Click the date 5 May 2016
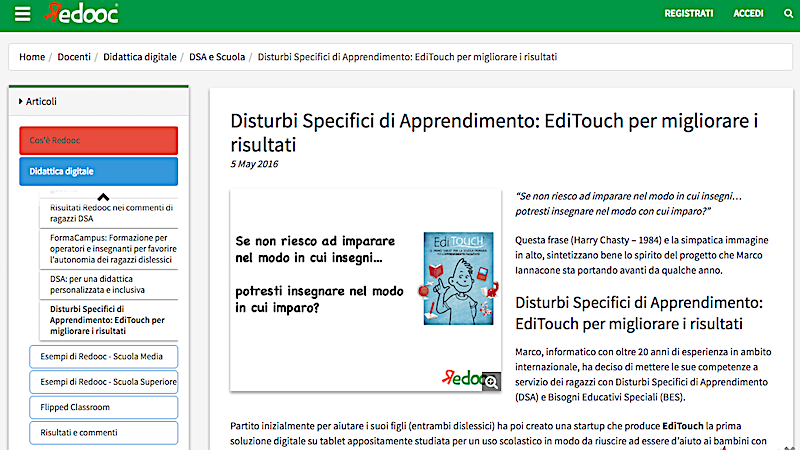The width and height of the screenshot is (800, 450). (254, 164)
